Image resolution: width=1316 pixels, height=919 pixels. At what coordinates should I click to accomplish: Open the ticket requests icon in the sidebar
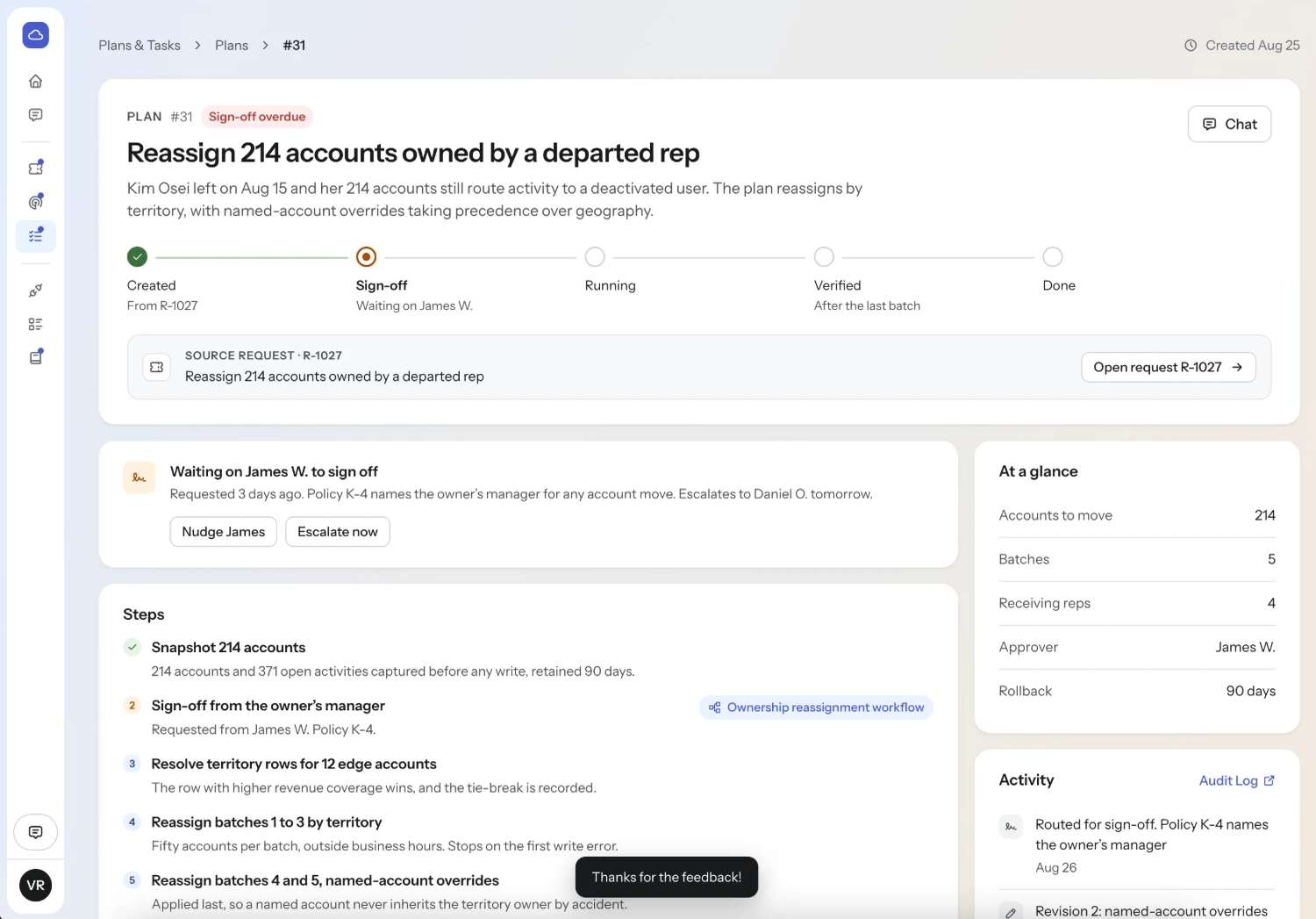tap(35, 168)
